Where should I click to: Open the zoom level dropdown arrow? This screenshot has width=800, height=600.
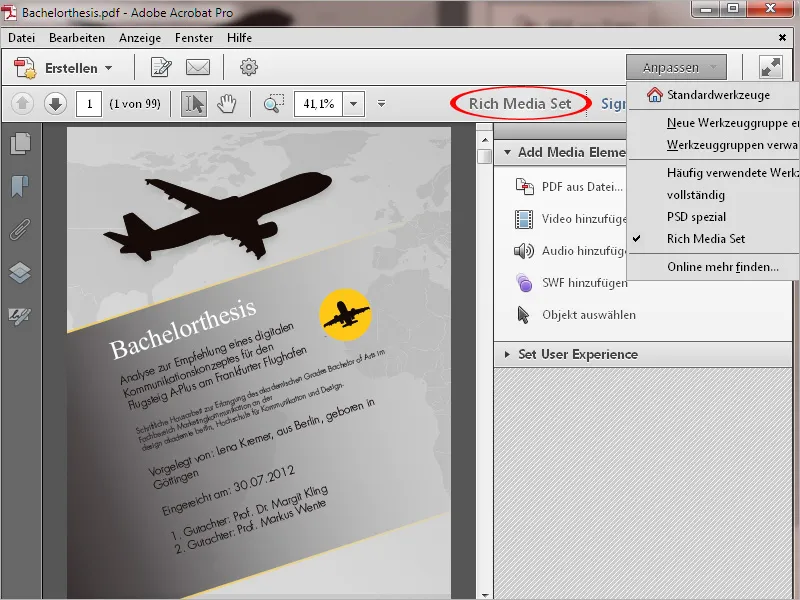pos(354,104)
